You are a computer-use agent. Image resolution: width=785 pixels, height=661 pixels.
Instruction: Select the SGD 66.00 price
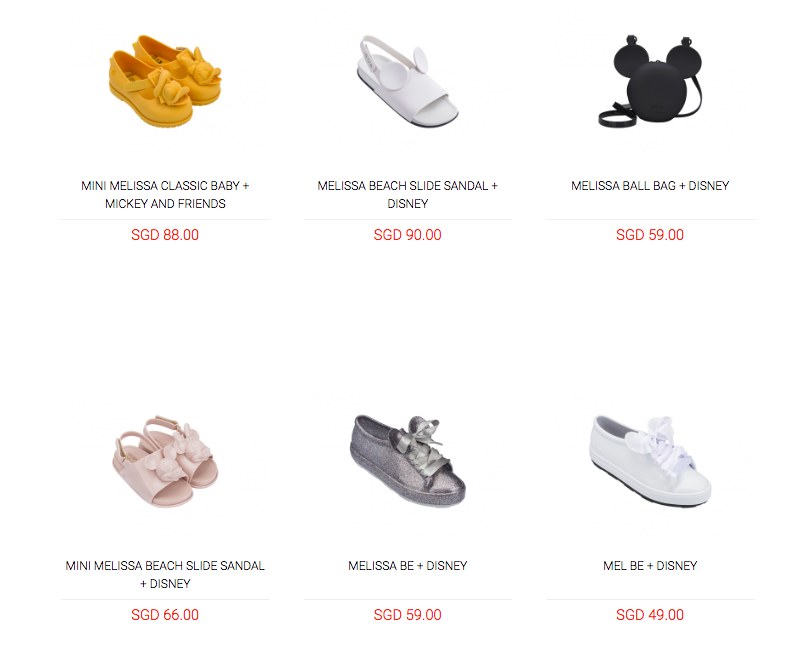point(165,615)
